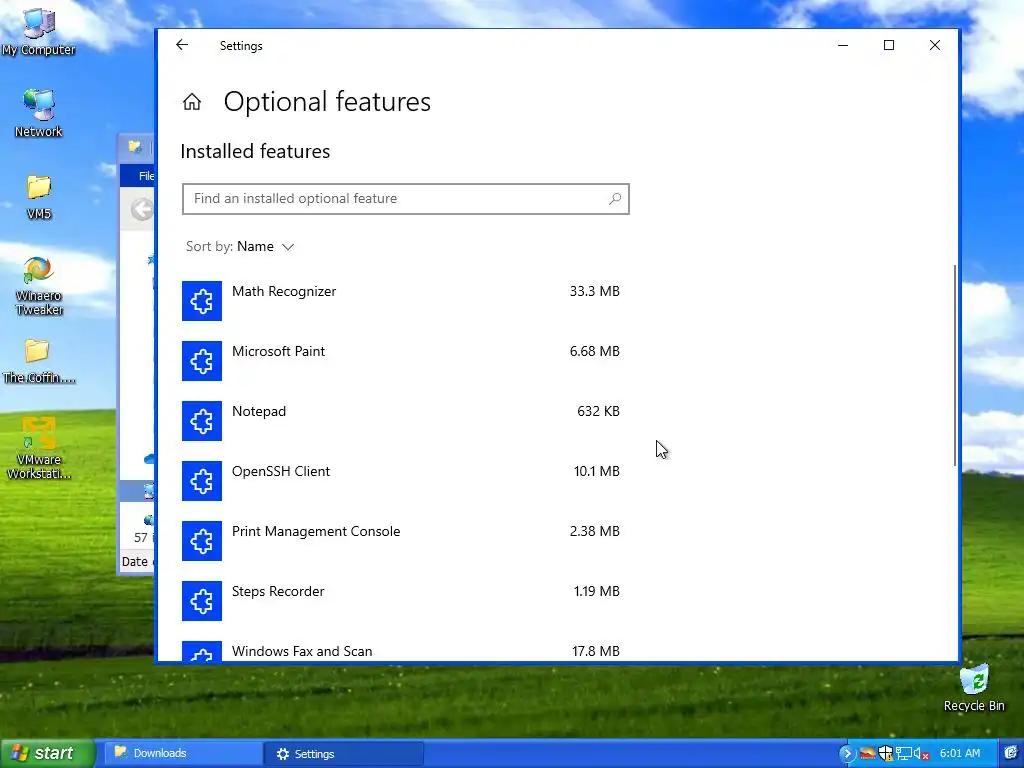
Task: Click the 17.8 MB size value
Action: click(x=596, y=651)
